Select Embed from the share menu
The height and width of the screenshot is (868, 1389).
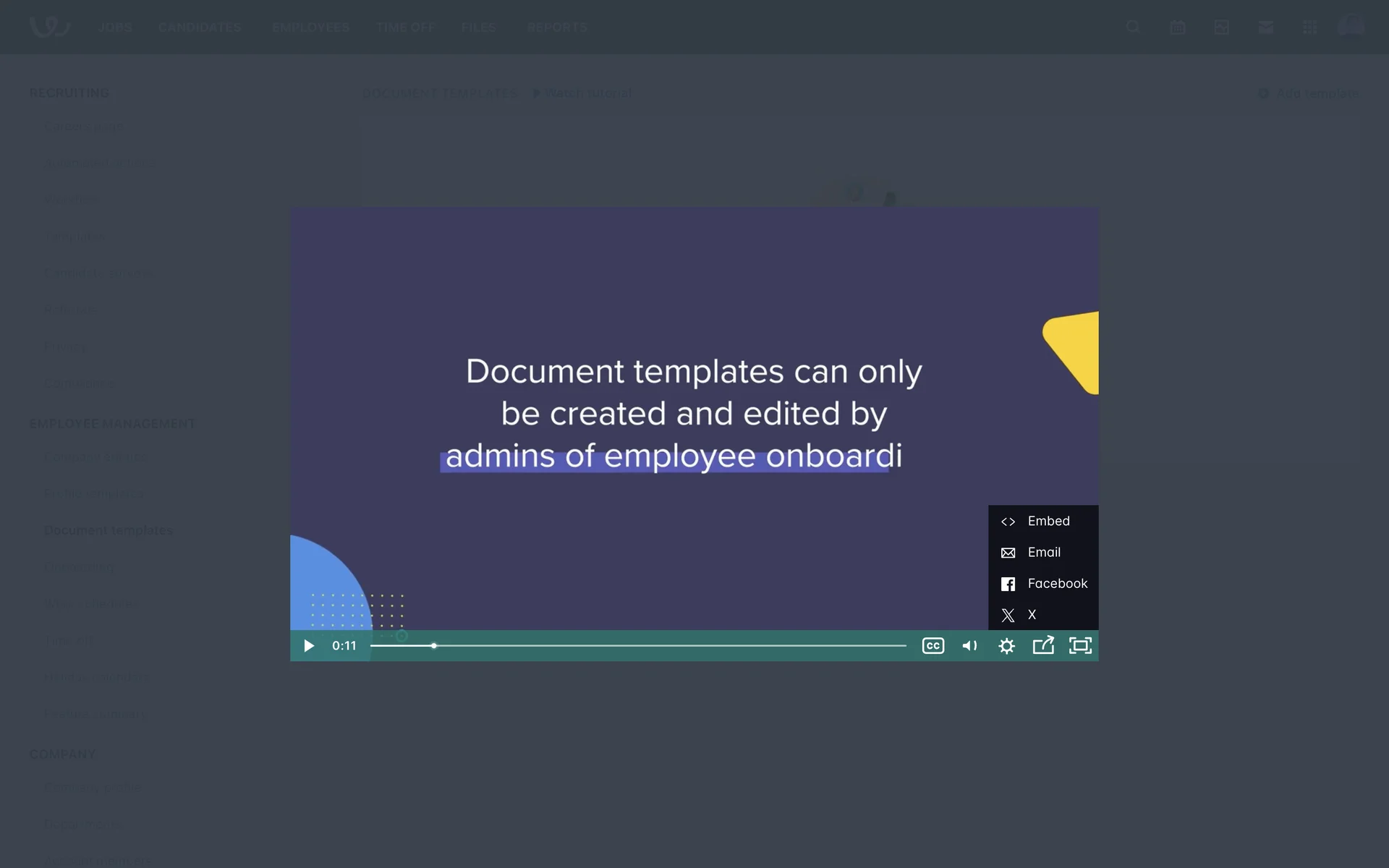point(1048,522)
